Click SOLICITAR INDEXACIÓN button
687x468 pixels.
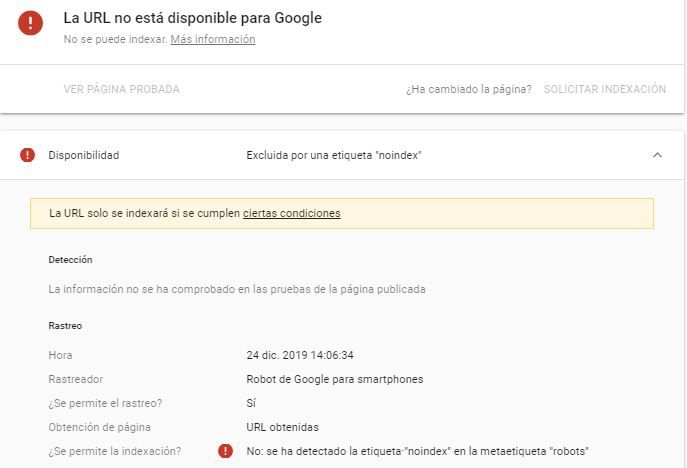[605, 89]
